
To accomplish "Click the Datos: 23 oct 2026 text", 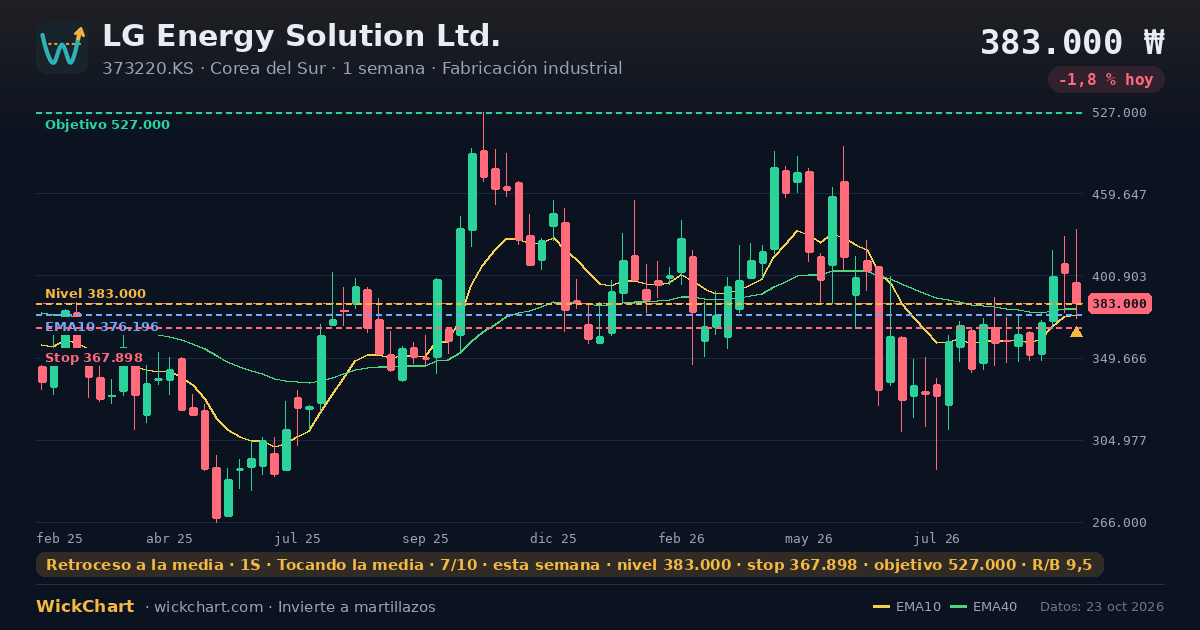I will [x=1102, y=607].
